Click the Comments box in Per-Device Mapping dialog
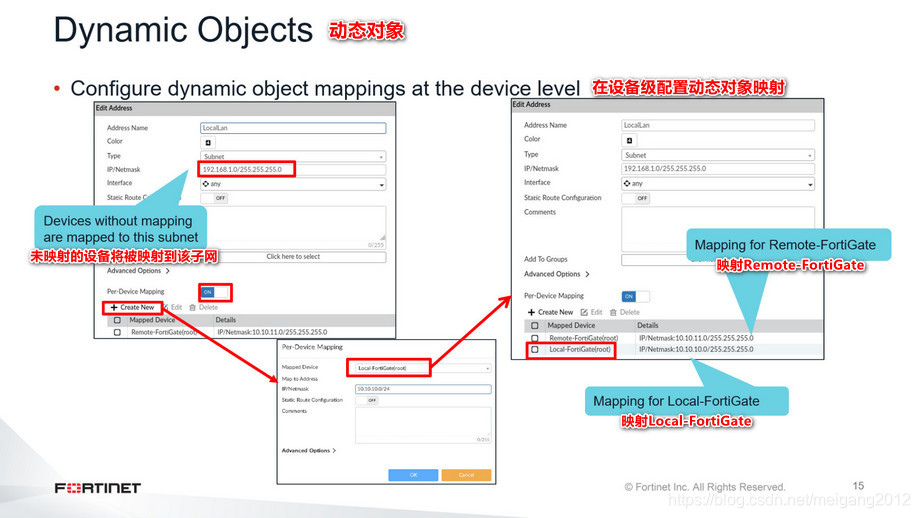The image size is (920, 518). coord(423,425)
